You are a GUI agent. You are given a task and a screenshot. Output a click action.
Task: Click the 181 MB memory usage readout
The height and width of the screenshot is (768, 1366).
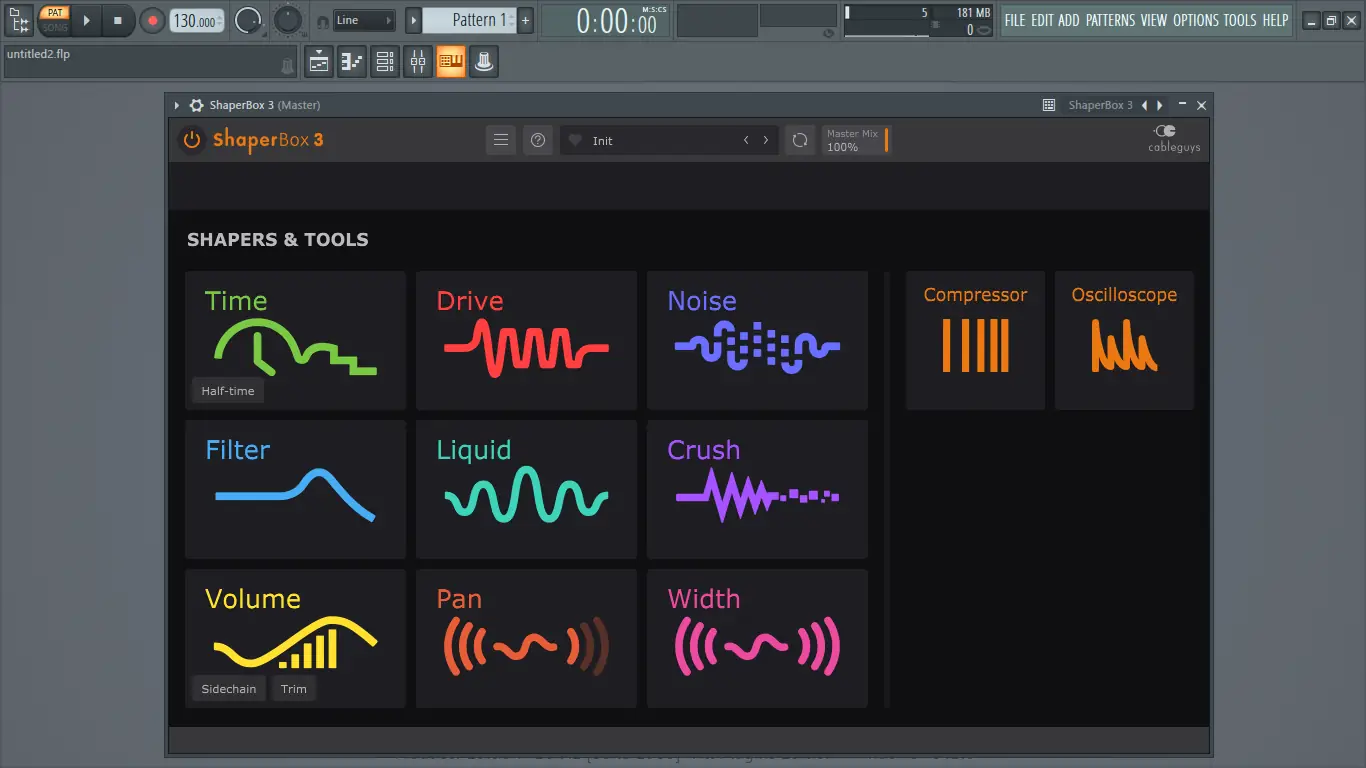point(973,13)
